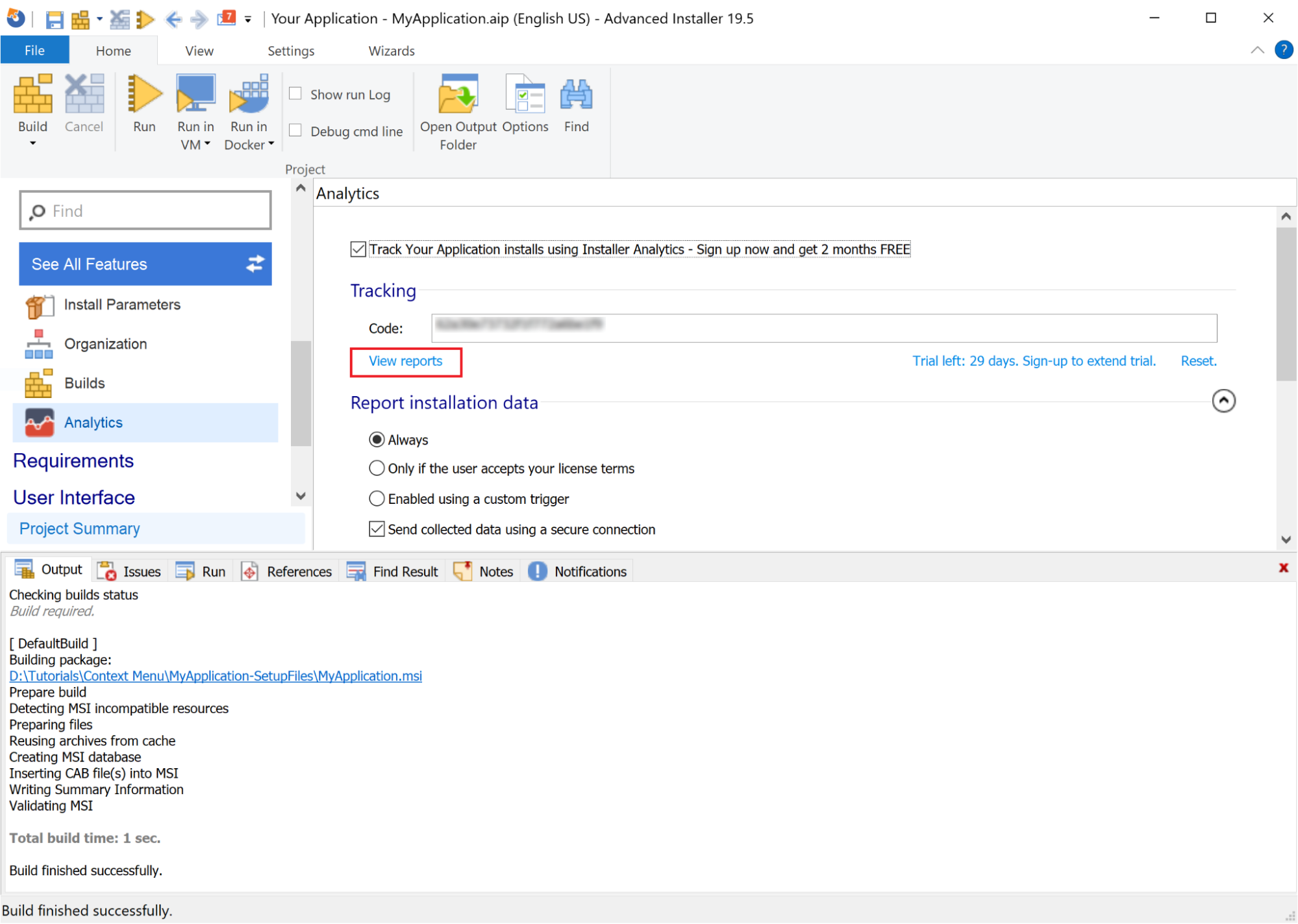Click quick-access Build bricks icon in title bar
The width and height of the screenshot is (1298, 924).
81,19
